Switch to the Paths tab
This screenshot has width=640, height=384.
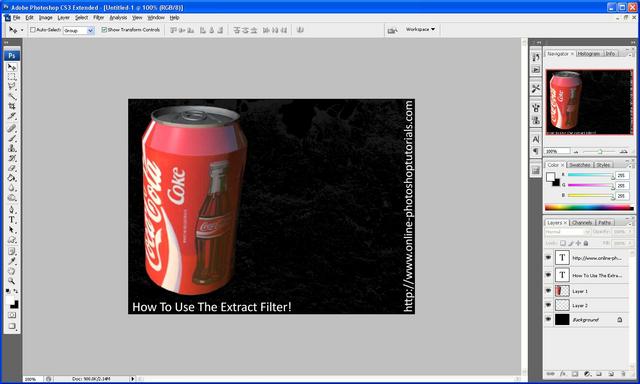pos(604,222)
